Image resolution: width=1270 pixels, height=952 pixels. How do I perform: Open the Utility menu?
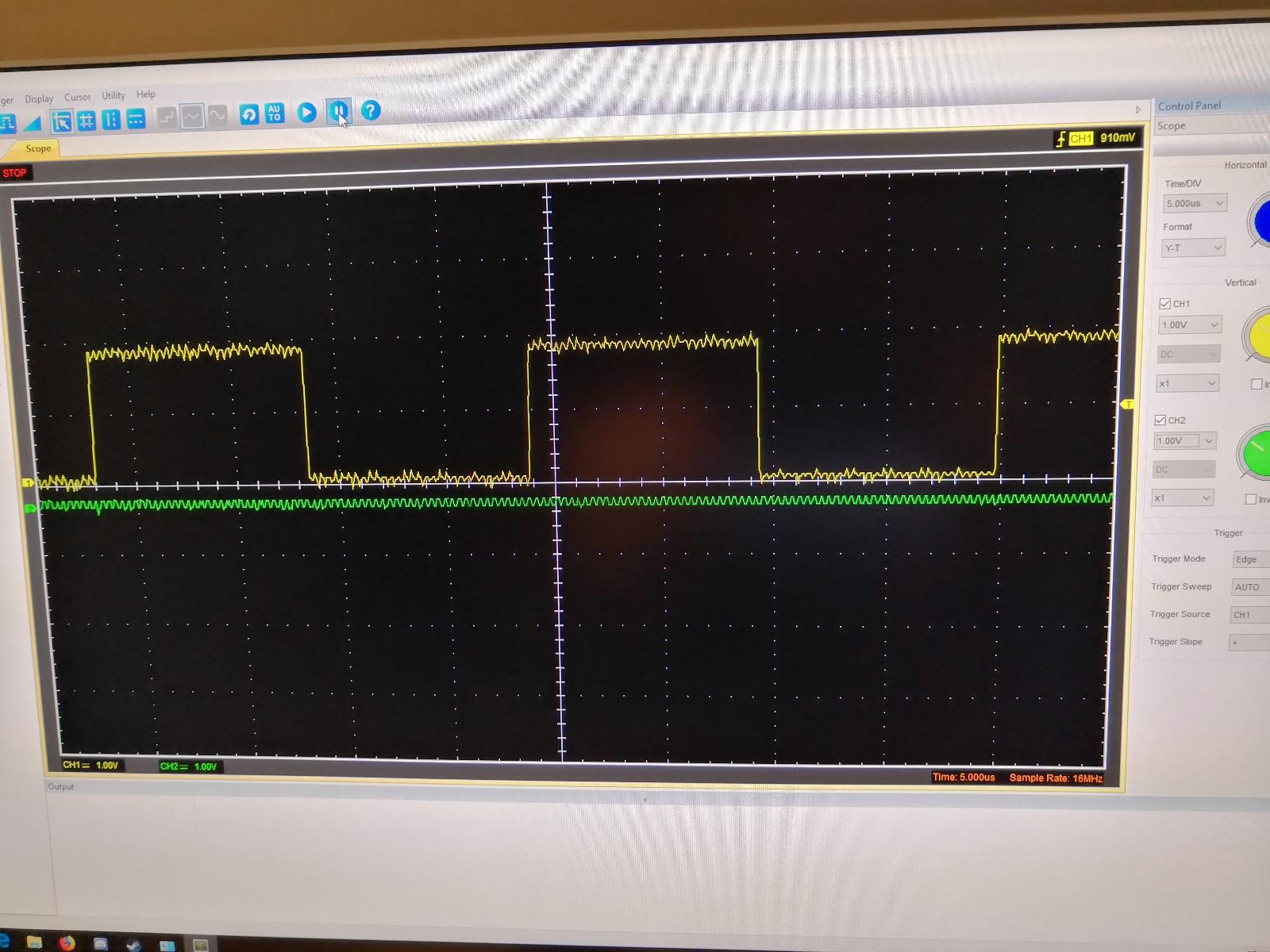(113, 96)
